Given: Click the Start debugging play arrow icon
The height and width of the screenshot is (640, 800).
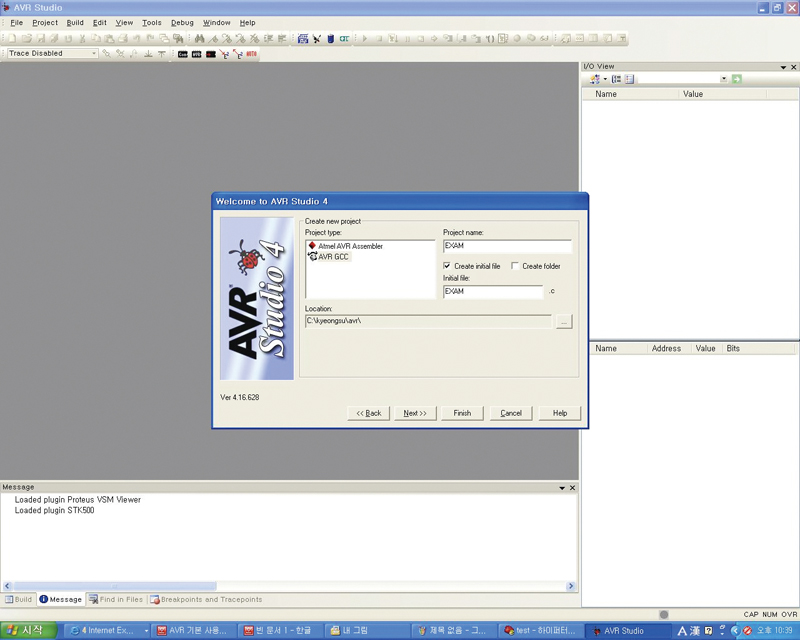Looking at the screenshot, I should click(x=365, y=38).
